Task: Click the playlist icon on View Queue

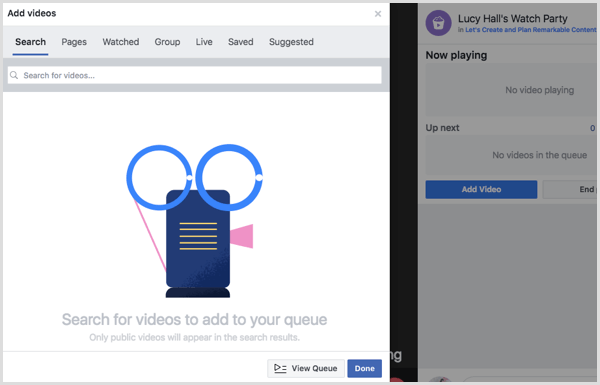Action: pos(280,368)
